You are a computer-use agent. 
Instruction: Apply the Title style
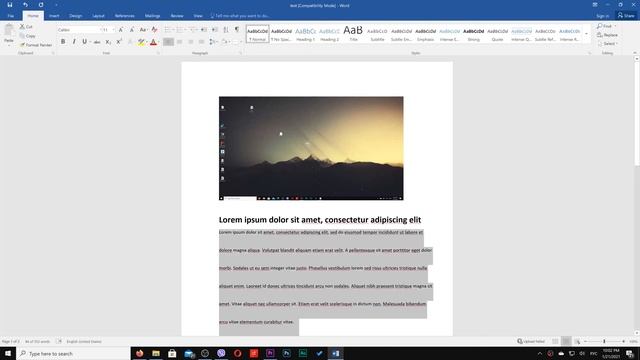coord(353,34)
